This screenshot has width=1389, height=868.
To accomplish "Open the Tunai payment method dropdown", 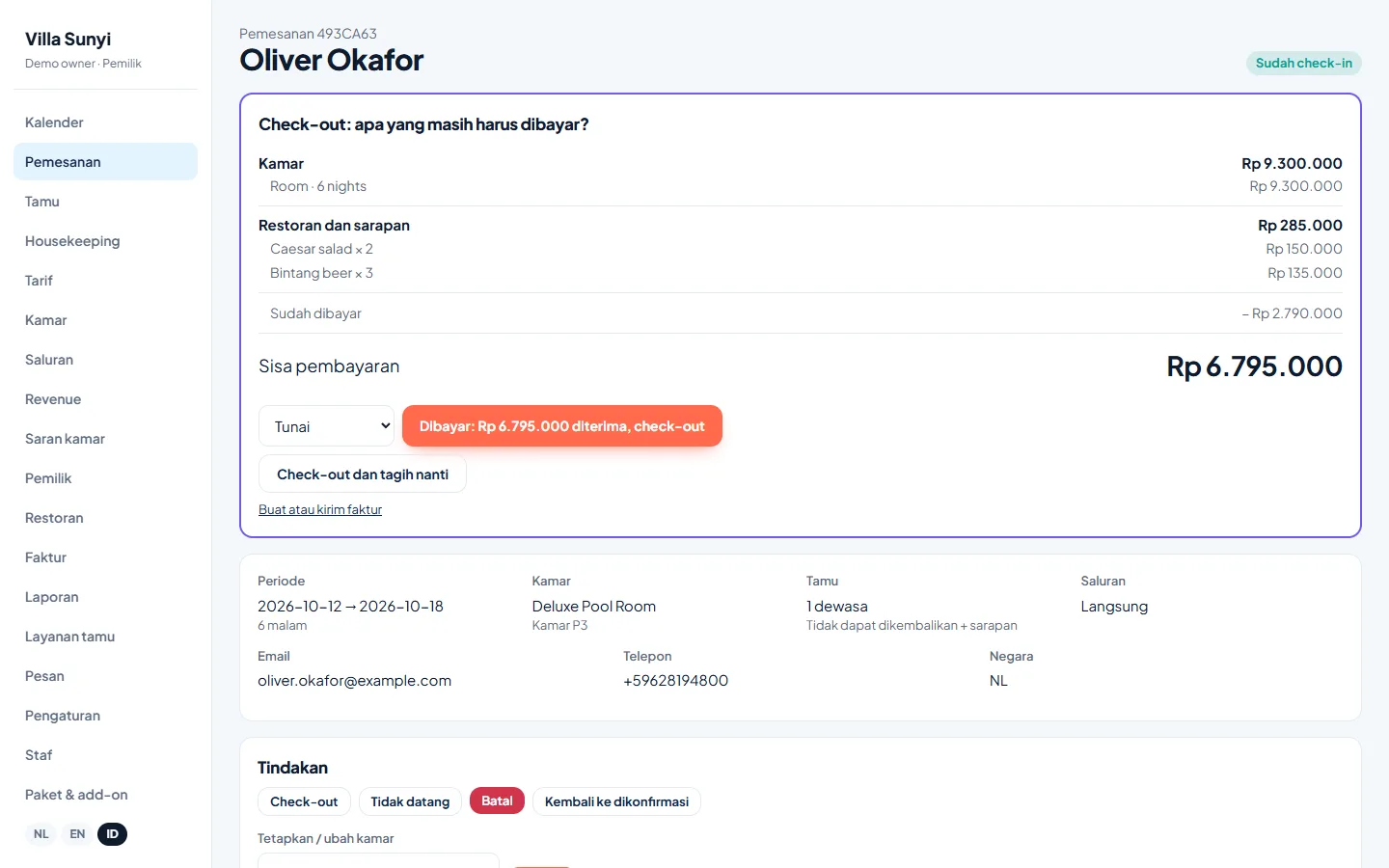I will click(326, 426).
